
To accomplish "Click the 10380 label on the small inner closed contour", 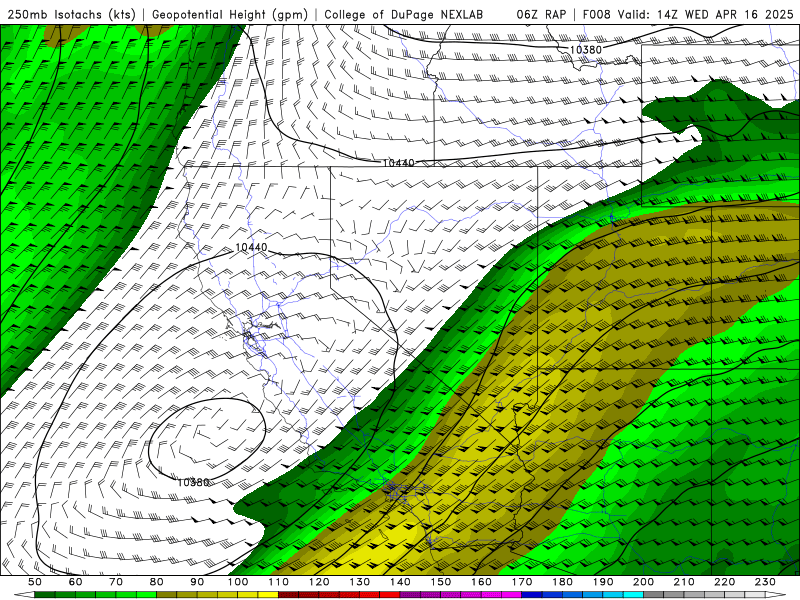I will (x=193, y=482).
